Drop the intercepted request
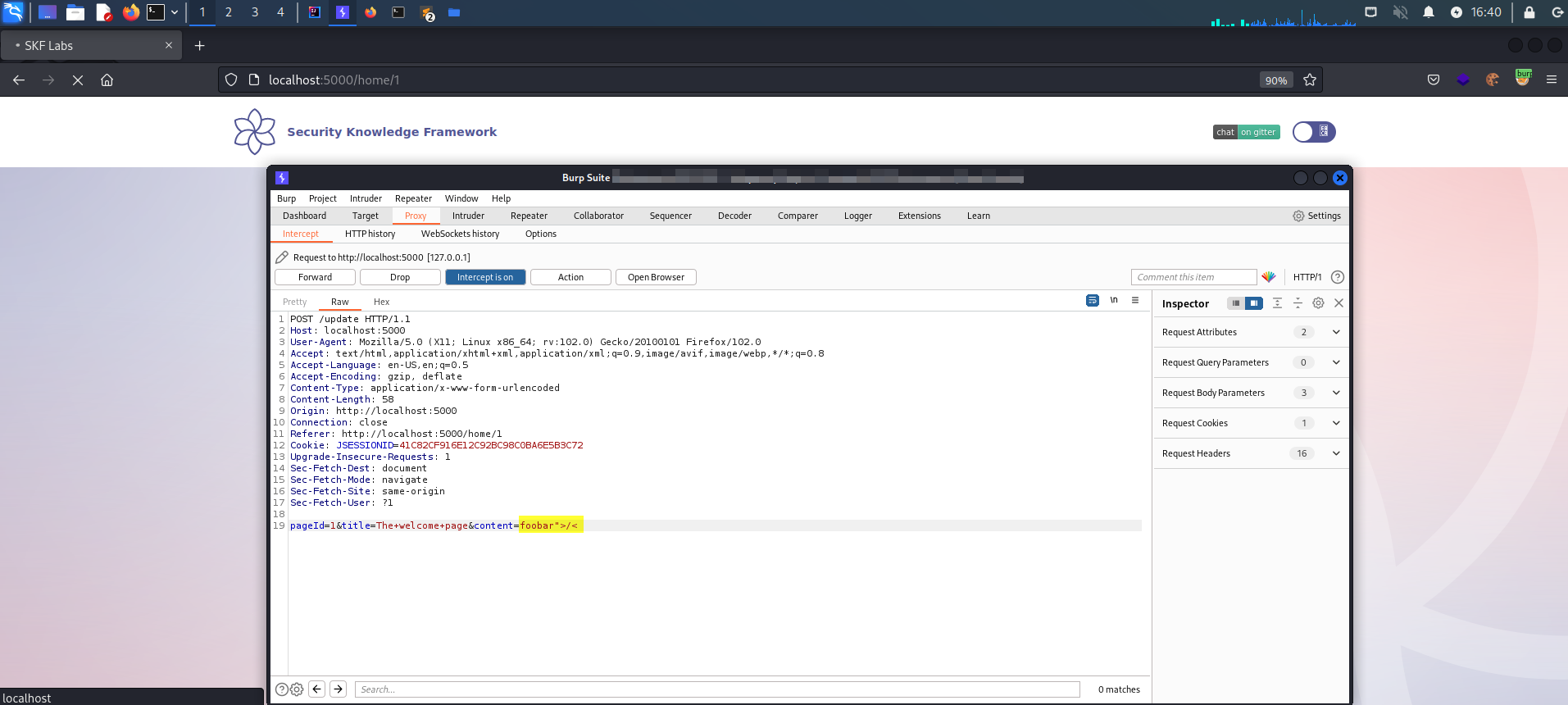Screen dimensions: 1568x705 click(x=400, y=277)
